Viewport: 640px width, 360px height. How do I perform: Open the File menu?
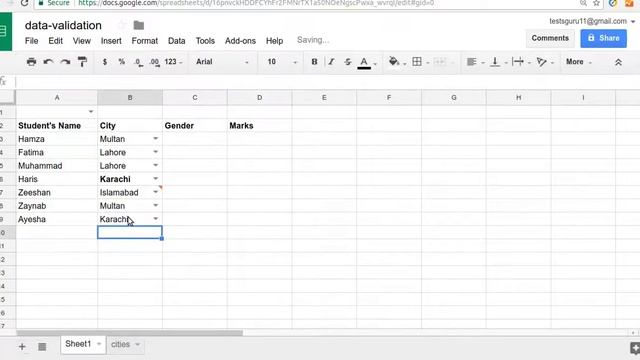pos(31,41)
